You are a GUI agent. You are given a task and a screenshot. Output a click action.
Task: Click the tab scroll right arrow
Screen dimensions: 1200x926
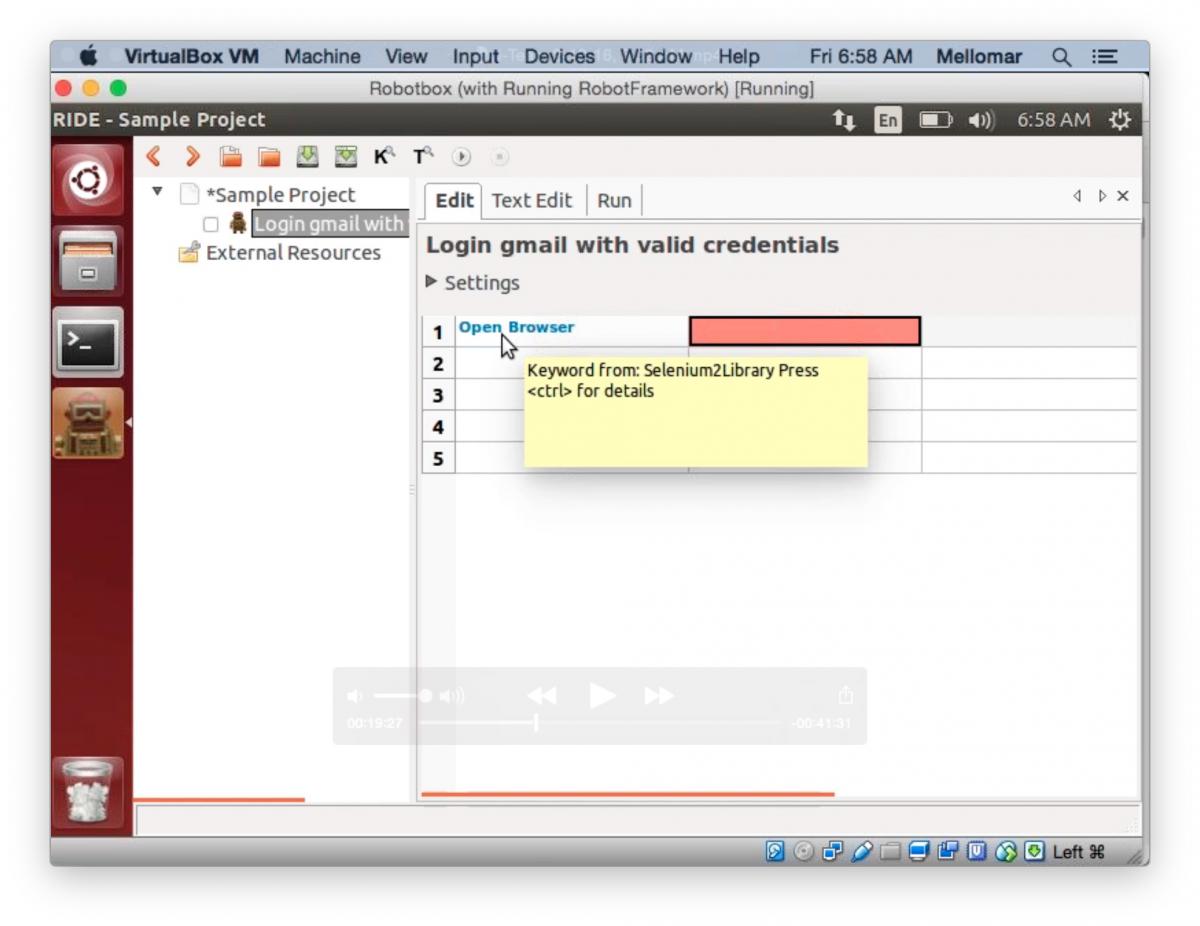click(x=1101, y=196)
